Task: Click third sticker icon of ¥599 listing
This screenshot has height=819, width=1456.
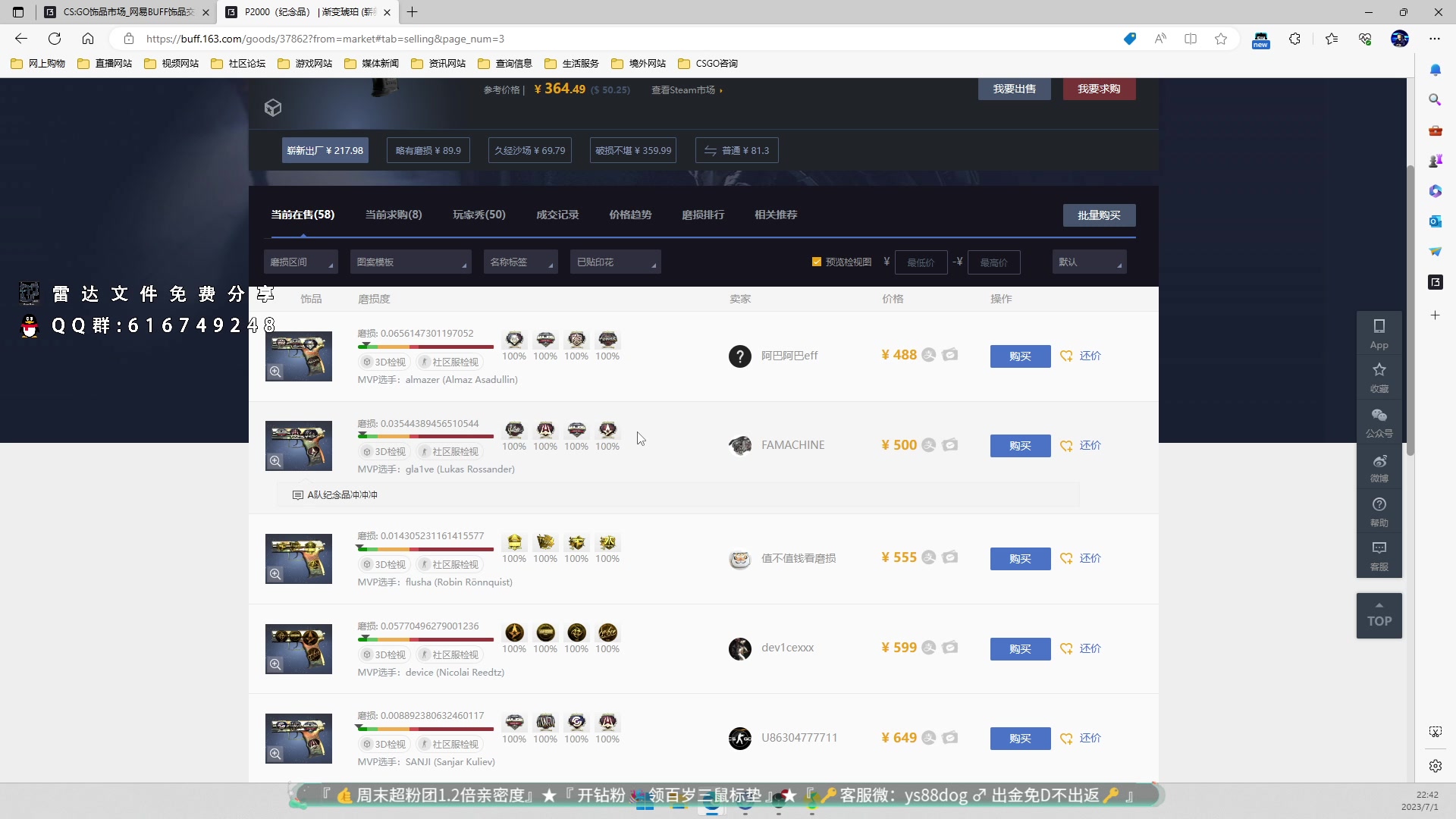Action: coord(576,632)
